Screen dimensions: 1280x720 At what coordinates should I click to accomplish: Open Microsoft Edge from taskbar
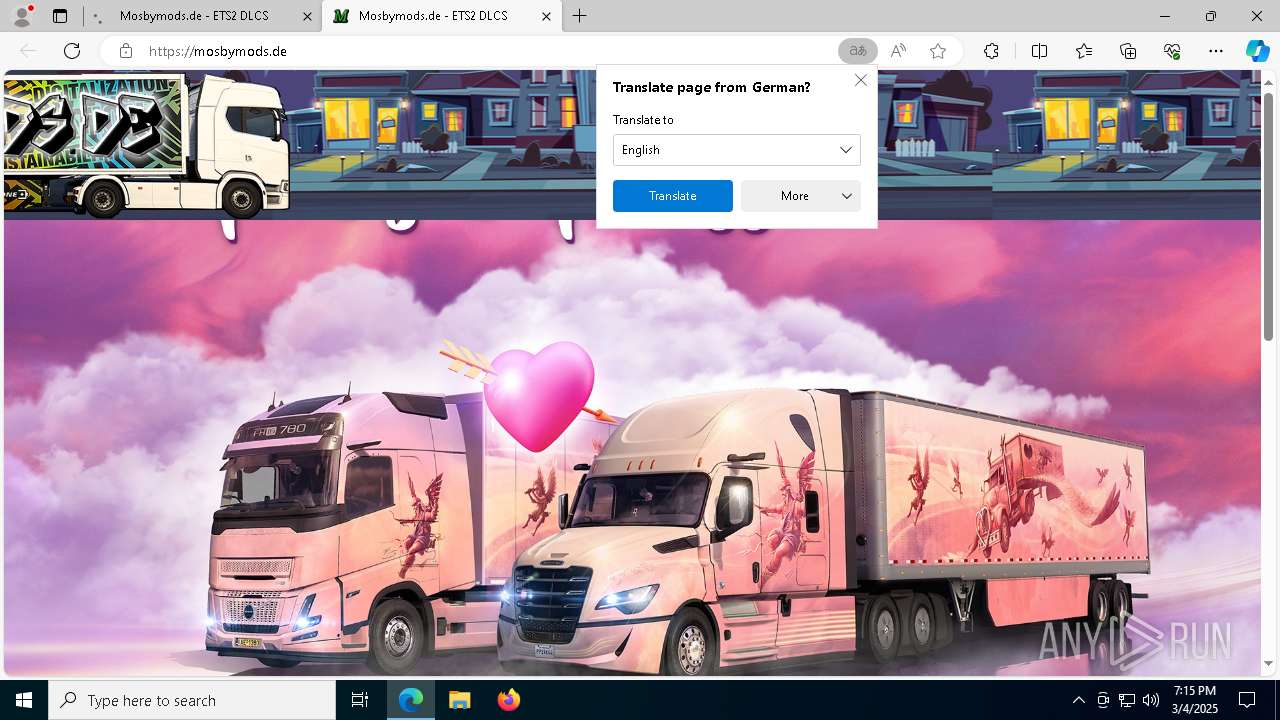point(411,700)
